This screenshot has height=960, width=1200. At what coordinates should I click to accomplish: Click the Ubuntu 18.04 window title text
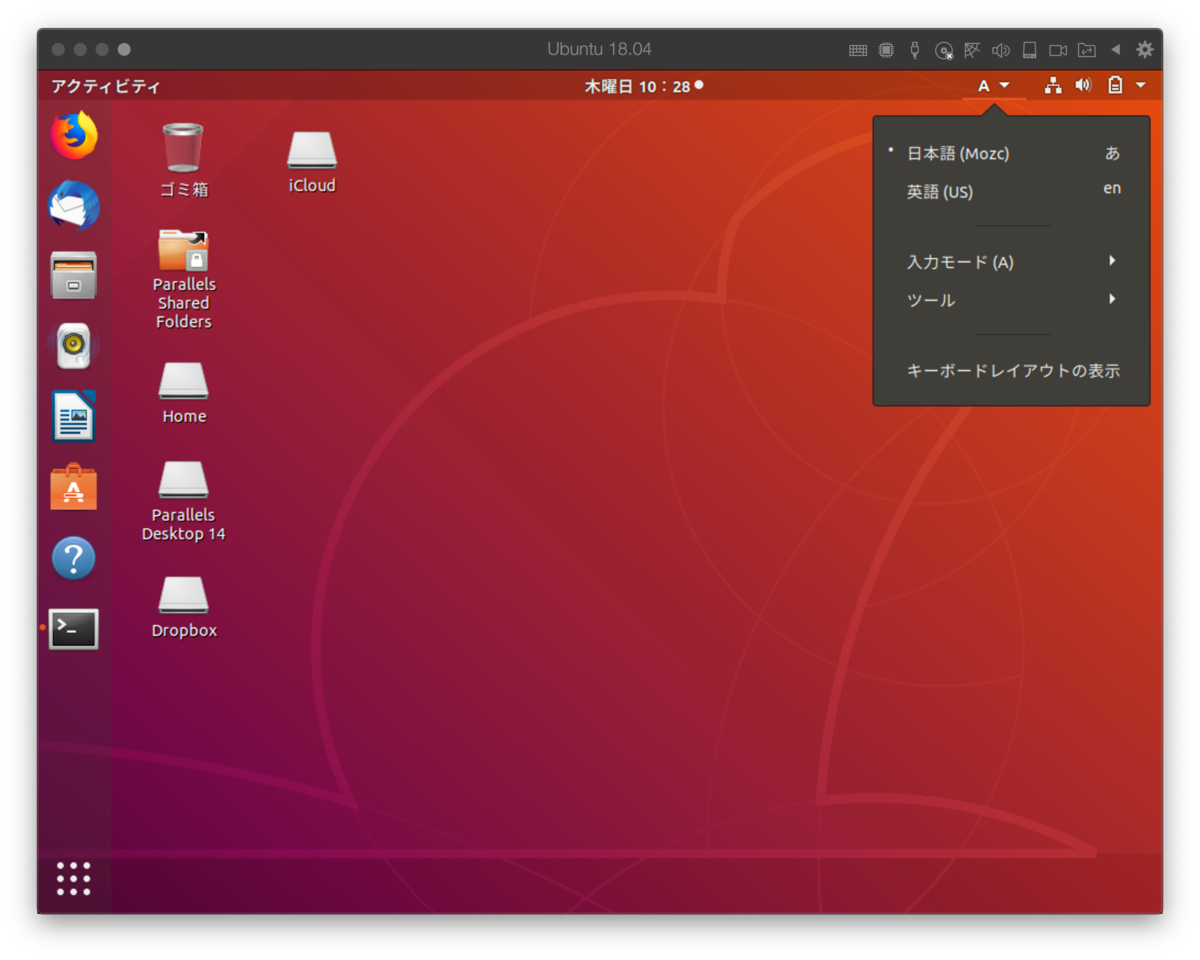(x=599, y=49)
